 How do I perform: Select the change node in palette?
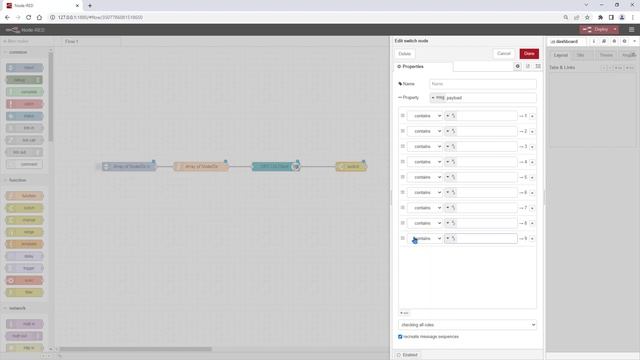(24, 220)
